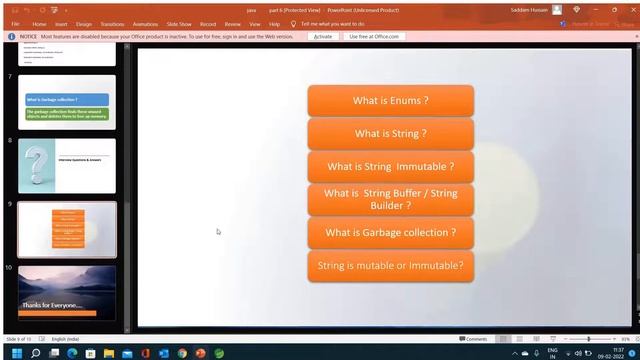
Task: Click the Saddam Hussain account avatar
Action: (x=557, y=10)
